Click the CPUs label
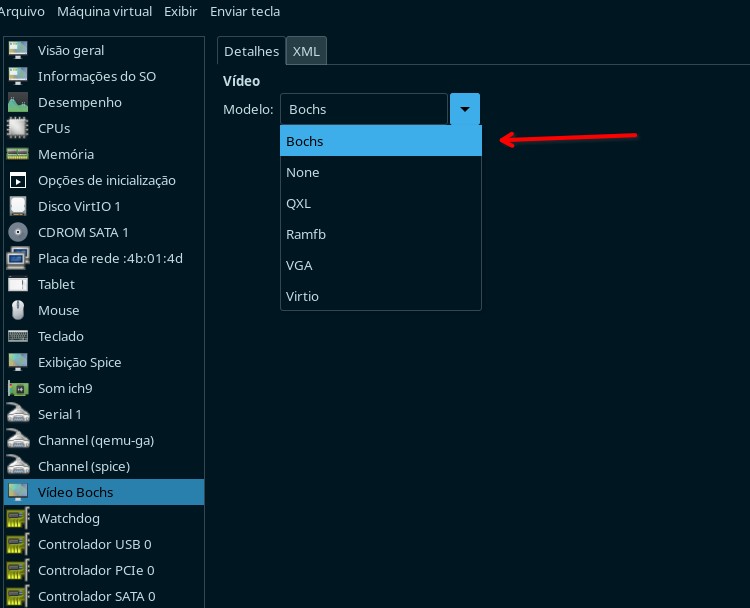 (x=54, y=128)
